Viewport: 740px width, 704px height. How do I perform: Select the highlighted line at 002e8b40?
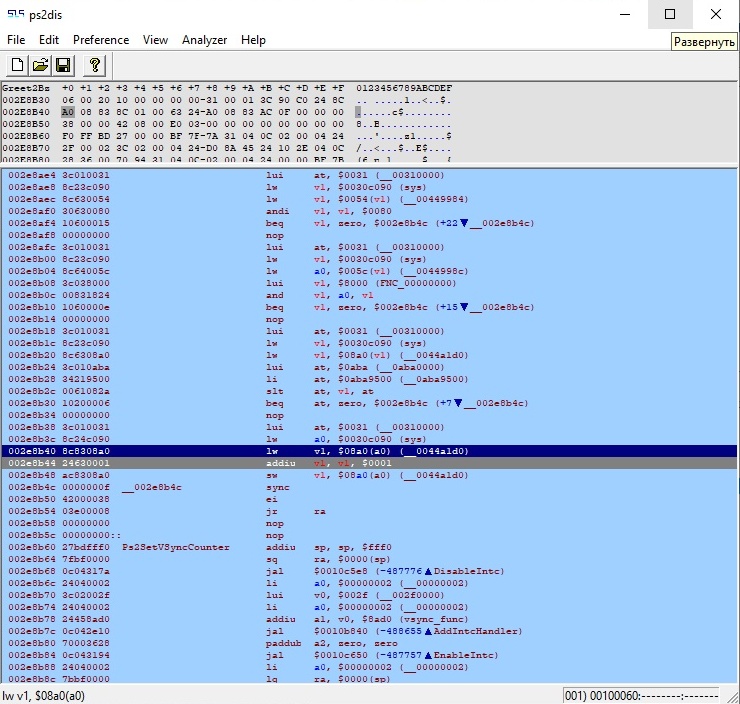[x=369, y=451]
